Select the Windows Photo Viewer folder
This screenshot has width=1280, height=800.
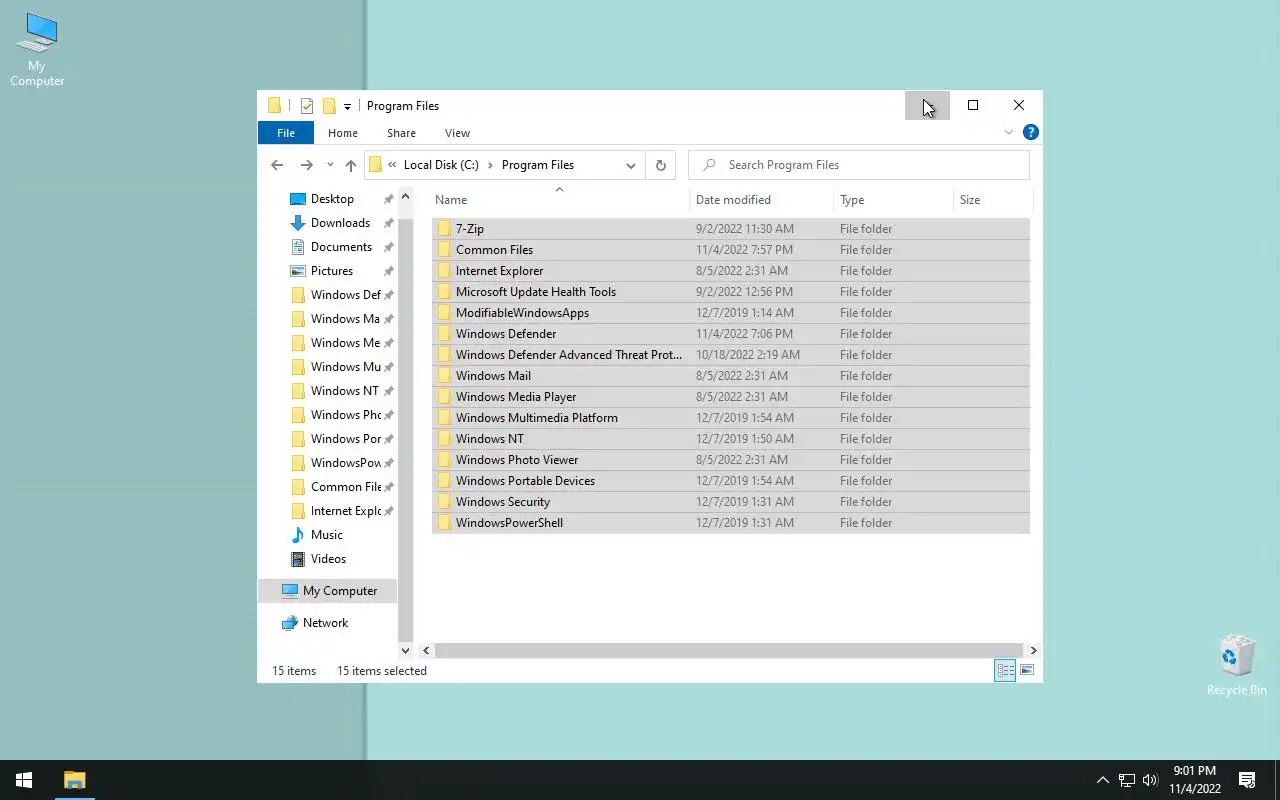tap(731, 460)
